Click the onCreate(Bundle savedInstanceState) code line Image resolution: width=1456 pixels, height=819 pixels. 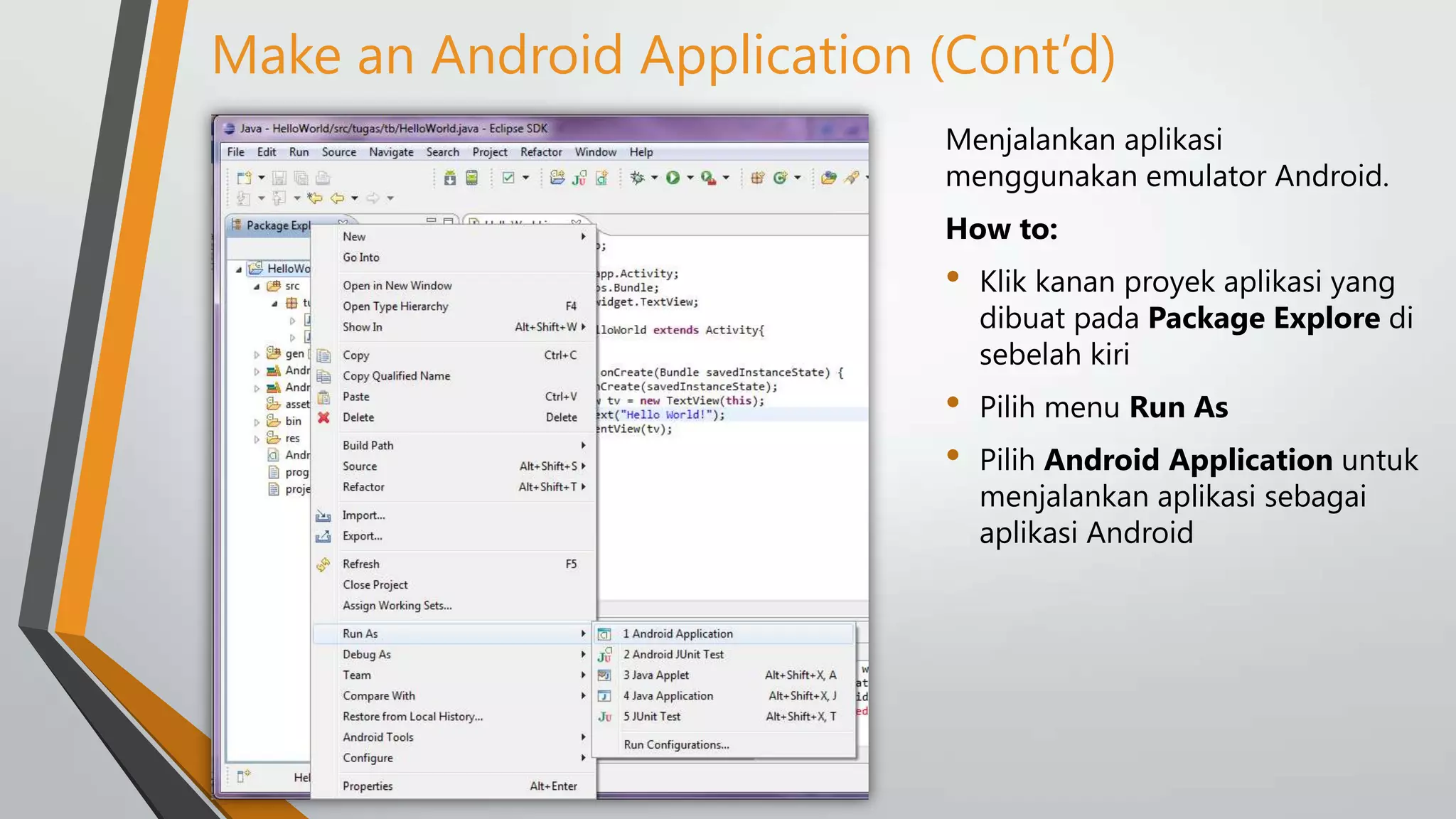point(720,373)
